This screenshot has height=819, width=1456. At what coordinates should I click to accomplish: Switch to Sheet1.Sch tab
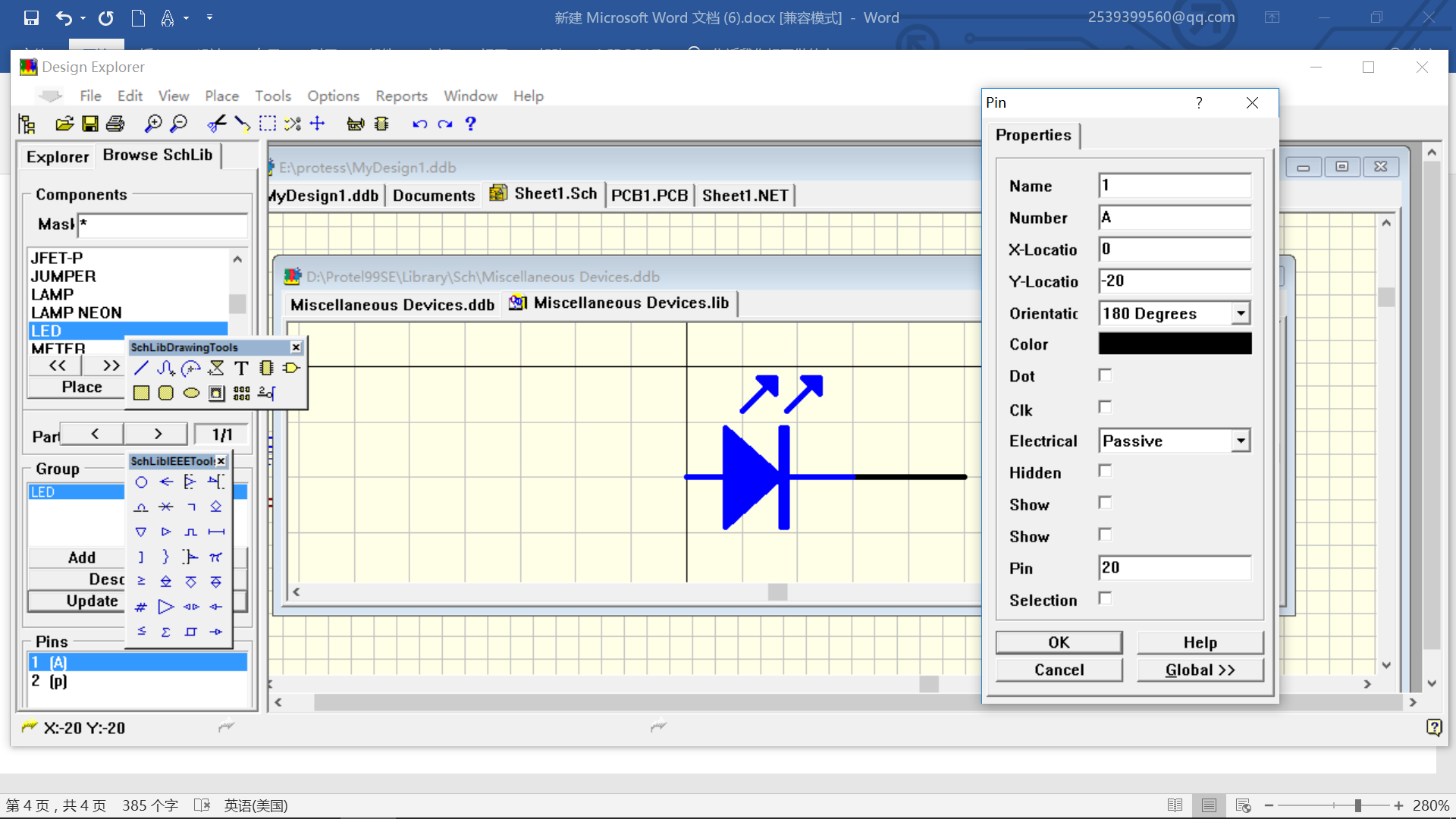click(555, 194)
